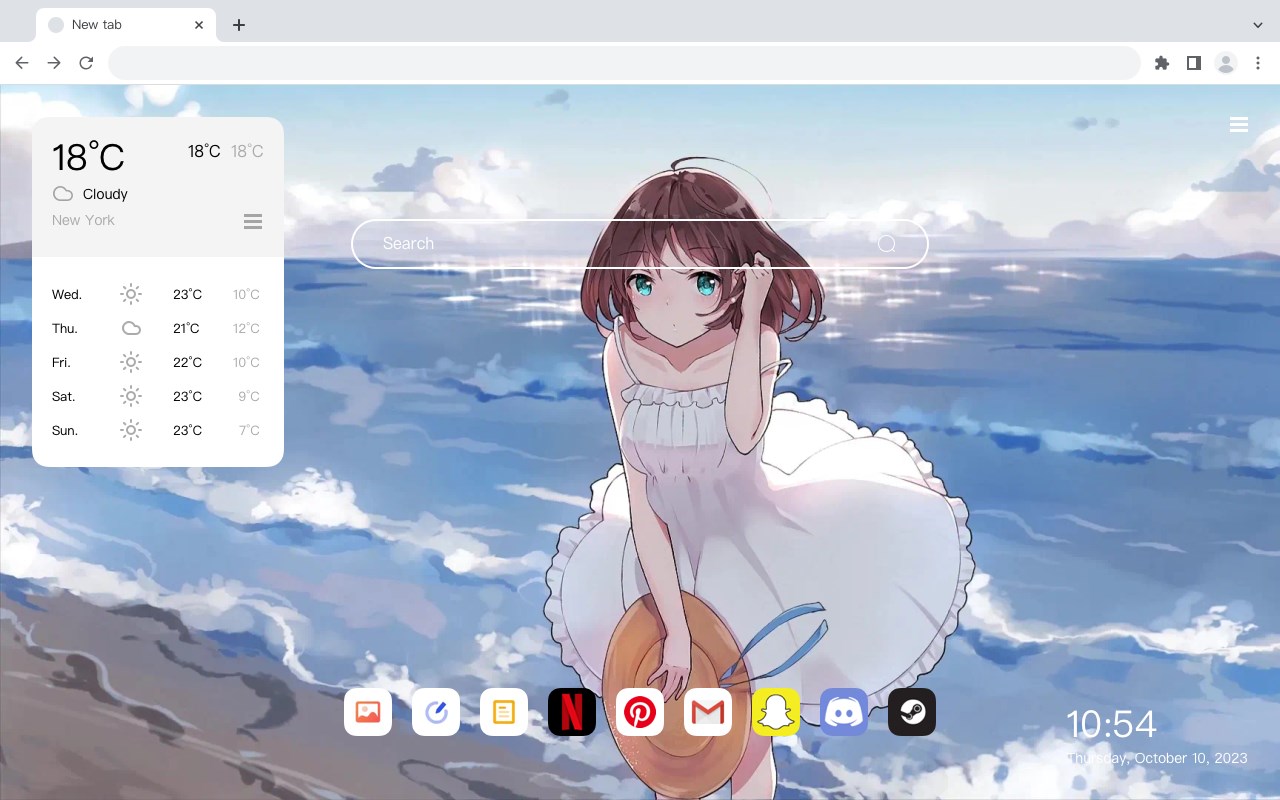Image resolution: width=1280 pixels, height=800 pixels.
Task: Open the Snapchat shortcut
Action: [776, 712]
